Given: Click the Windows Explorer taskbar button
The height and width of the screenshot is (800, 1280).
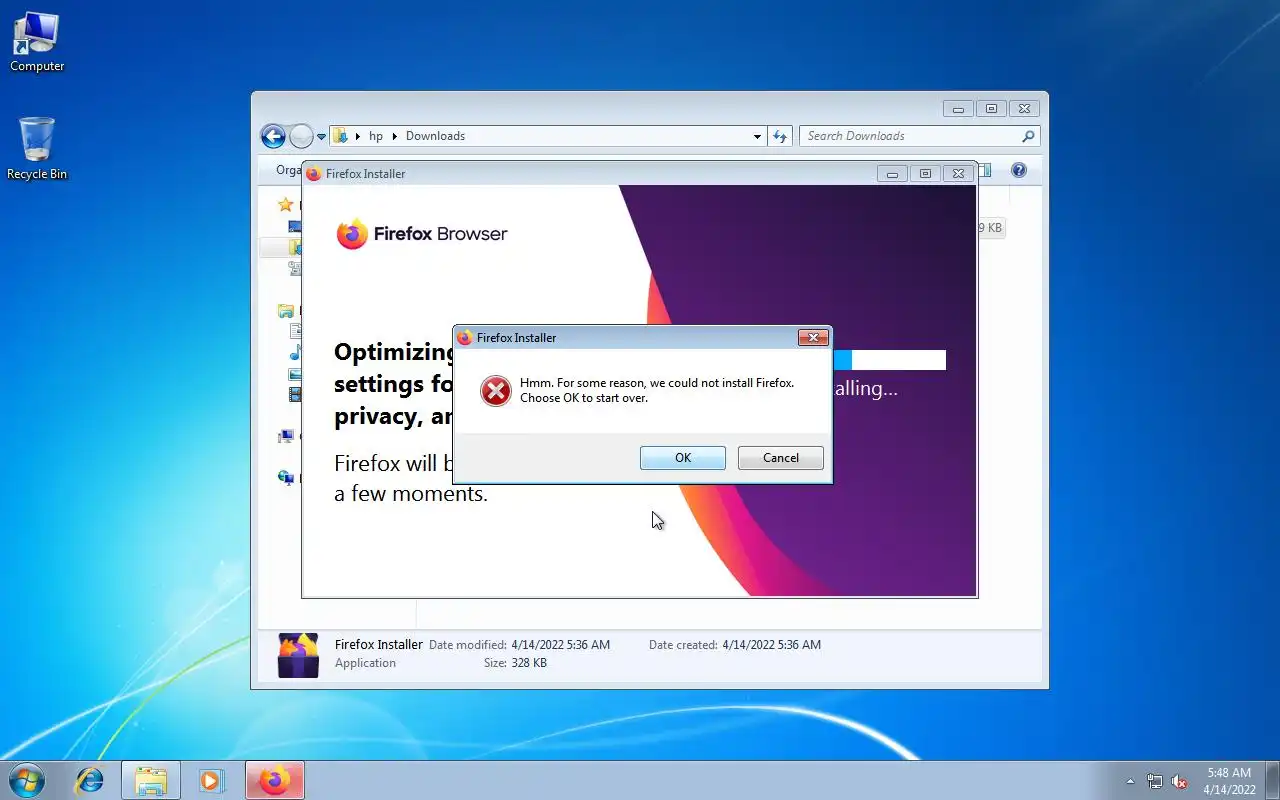Looking at the screenshot, I should [151, 780].
